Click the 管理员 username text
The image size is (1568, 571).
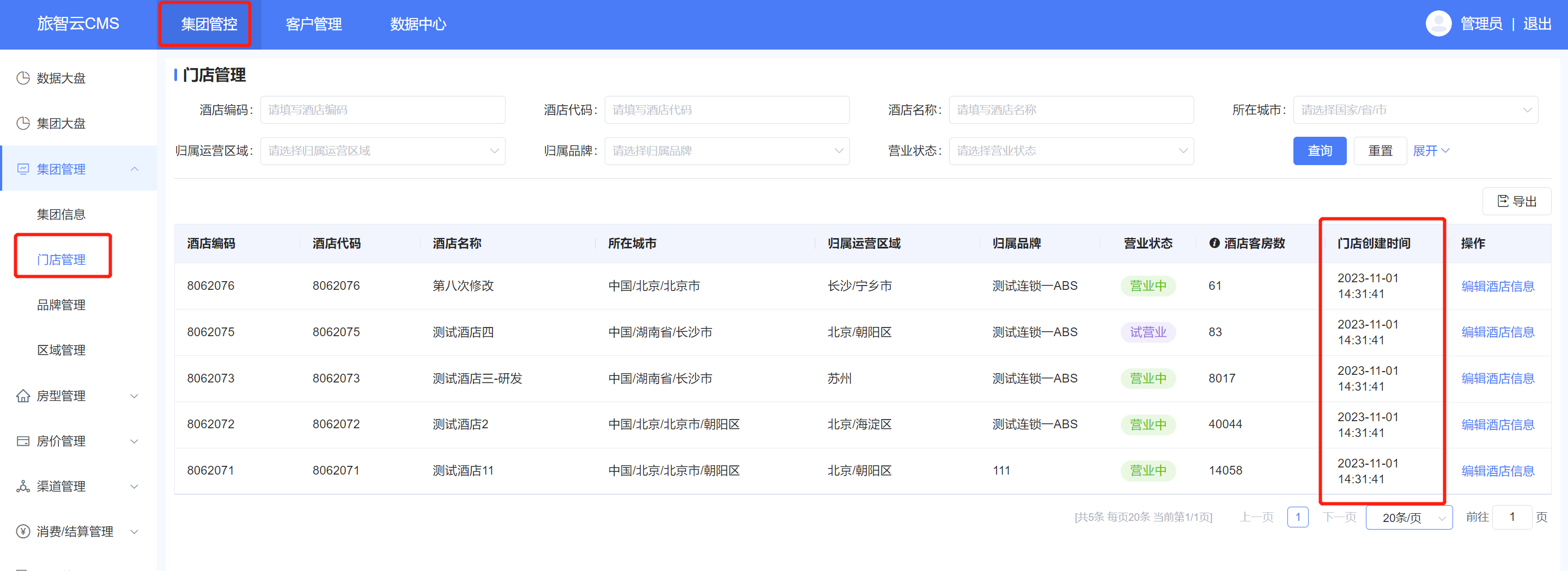coord(1481,24)
